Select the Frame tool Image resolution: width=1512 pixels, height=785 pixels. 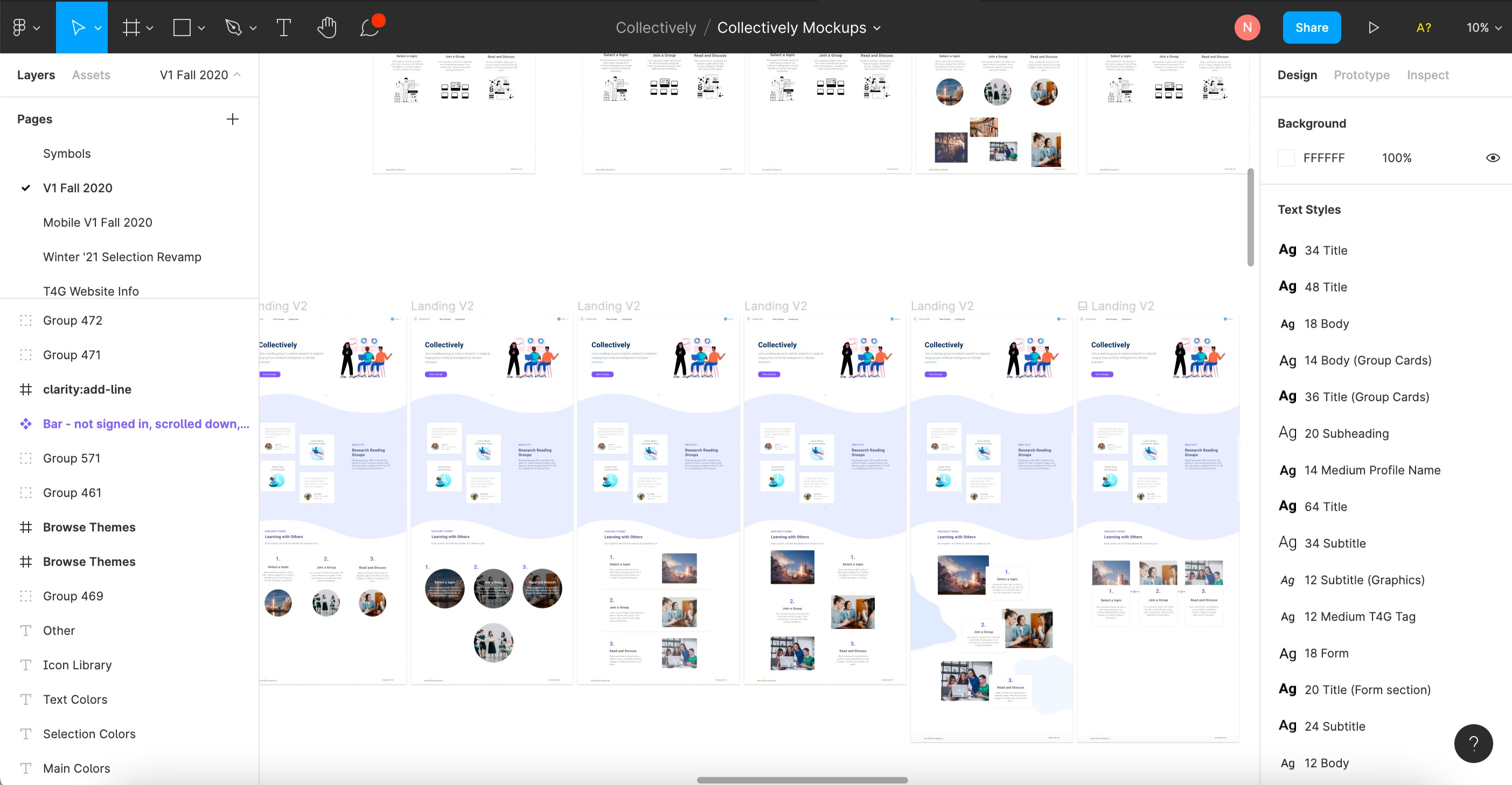click(x=131, y=27)
